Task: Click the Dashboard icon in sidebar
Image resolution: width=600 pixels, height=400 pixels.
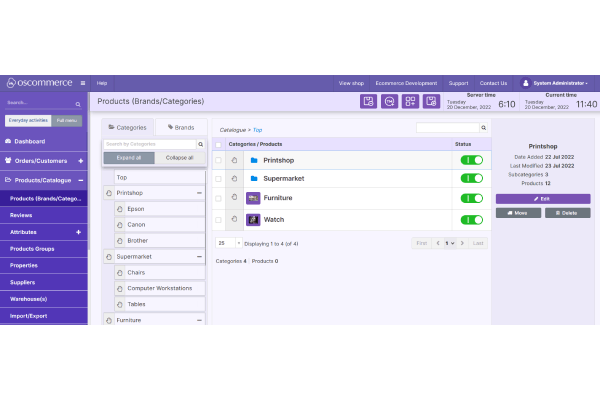Action: click(x=8, y=141)
